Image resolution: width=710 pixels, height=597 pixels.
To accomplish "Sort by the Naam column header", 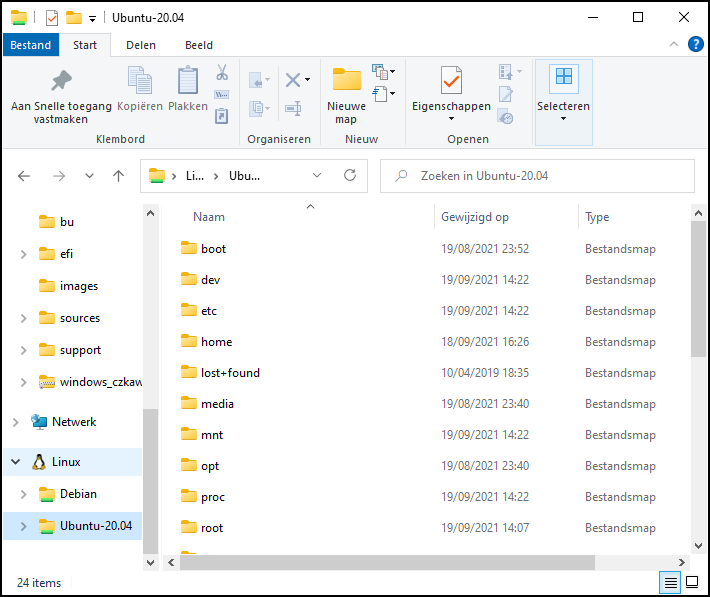I will click(209, 217).
